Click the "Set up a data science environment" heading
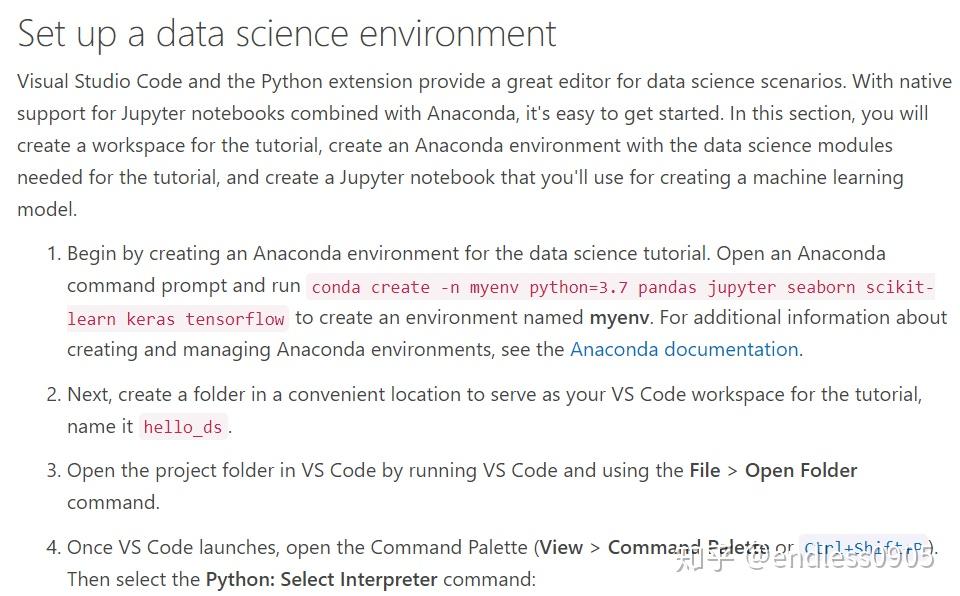The image size is (960, 596). tap(287, 34)
